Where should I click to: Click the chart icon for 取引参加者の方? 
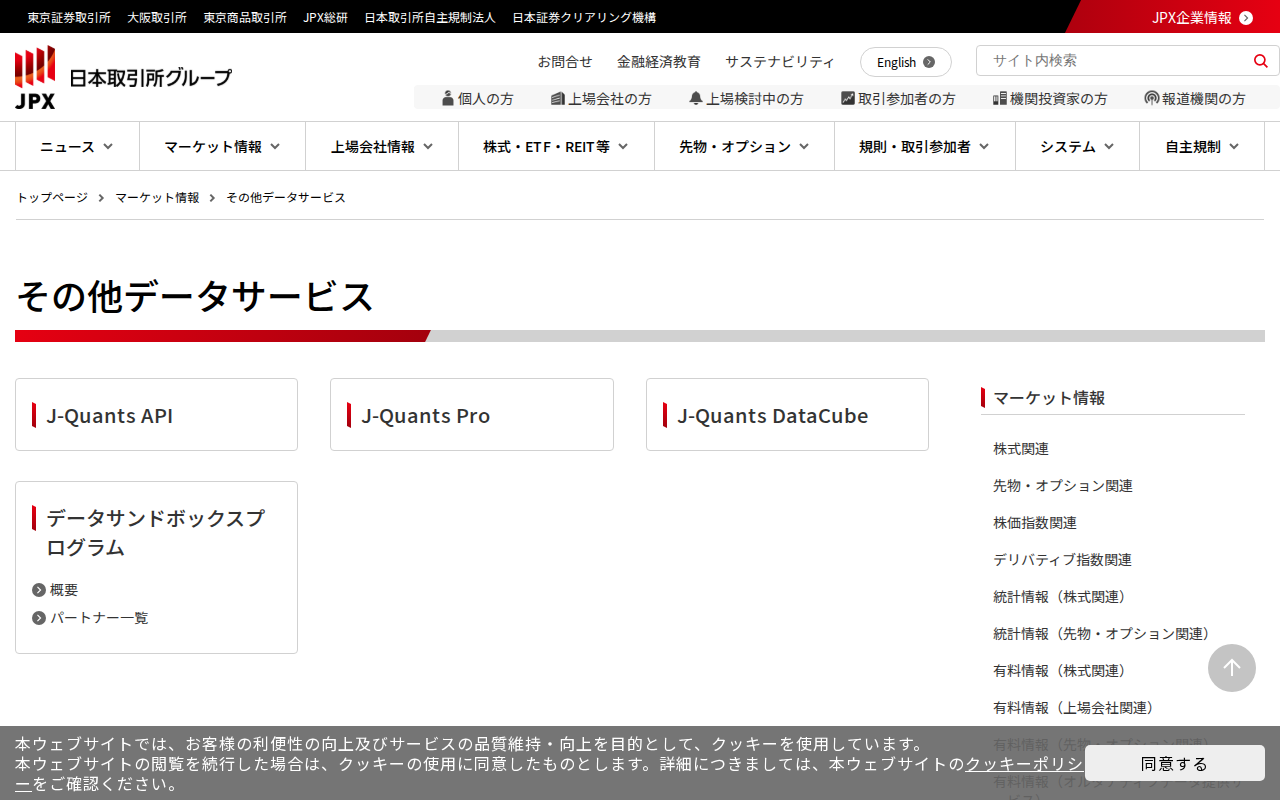(848, 98)
